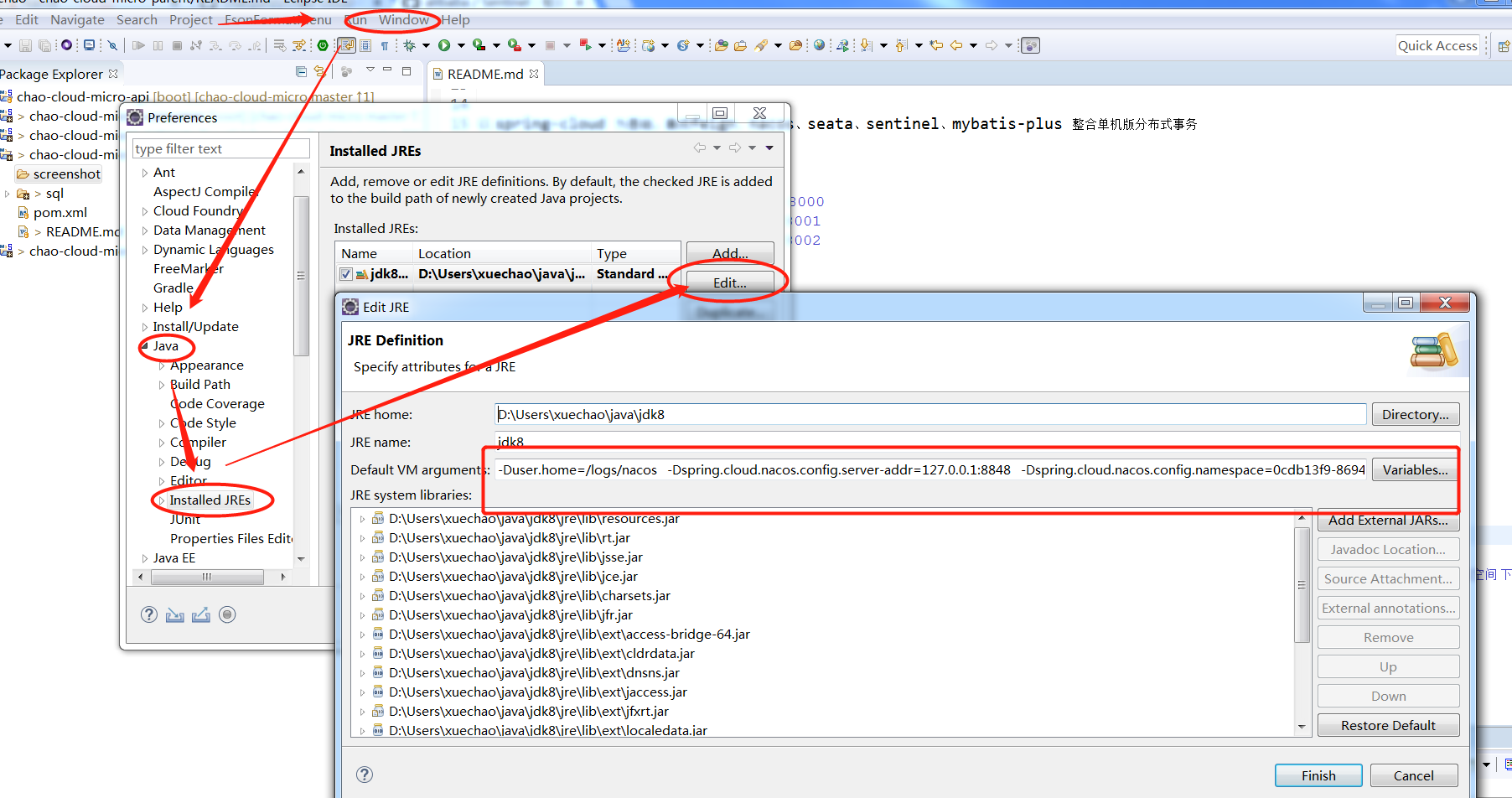Click the JRE home path field

pos(930,414)
